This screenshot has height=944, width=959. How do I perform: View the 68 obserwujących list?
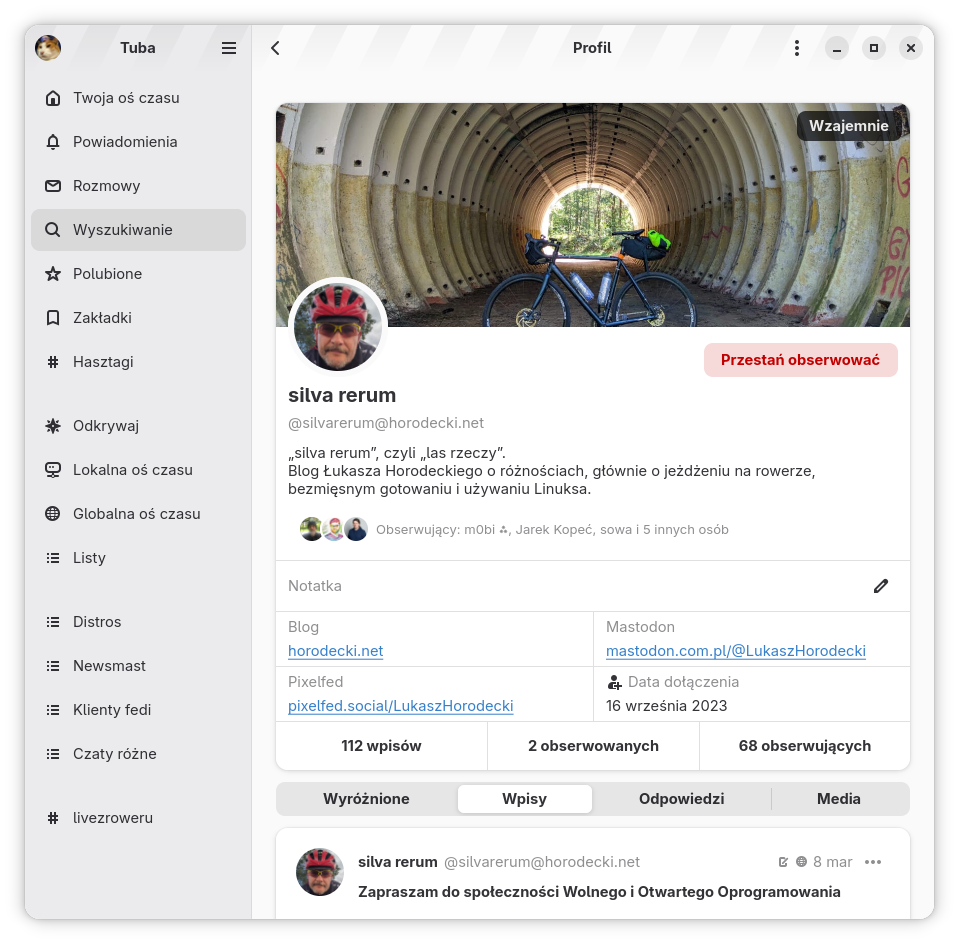pyautogui.click(x=804, y=746)
